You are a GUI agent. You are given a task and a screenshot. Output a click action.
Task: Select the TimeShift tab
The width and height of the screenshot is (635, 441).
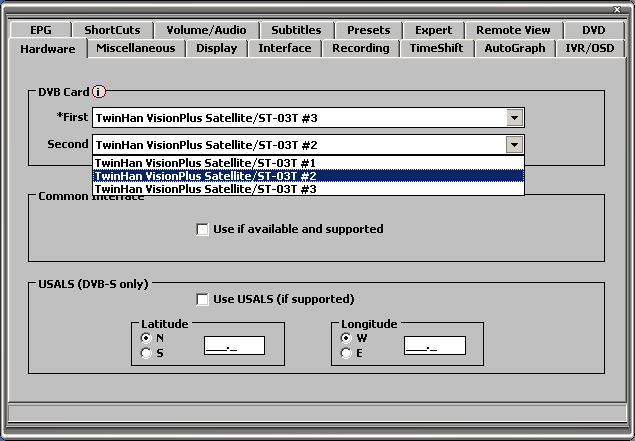[436, 48]
